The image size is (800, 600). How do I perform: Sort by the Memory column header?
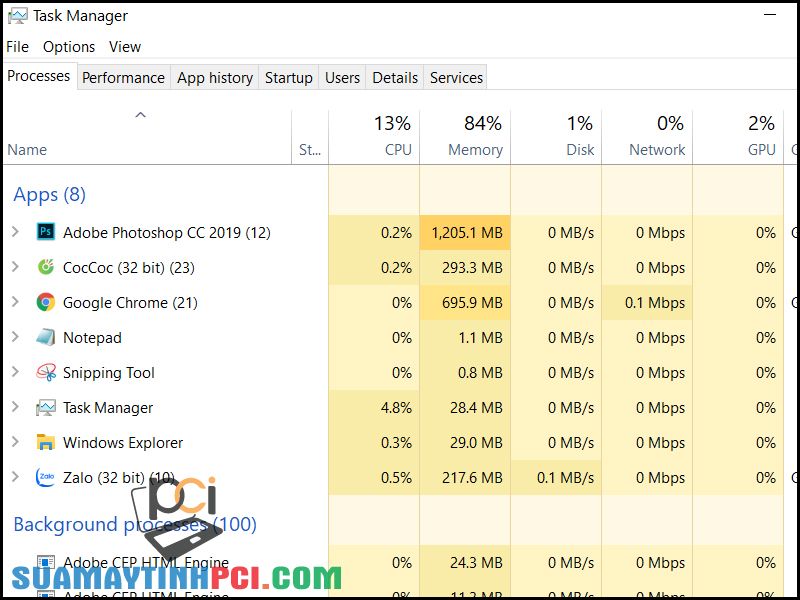click(465, 136)
